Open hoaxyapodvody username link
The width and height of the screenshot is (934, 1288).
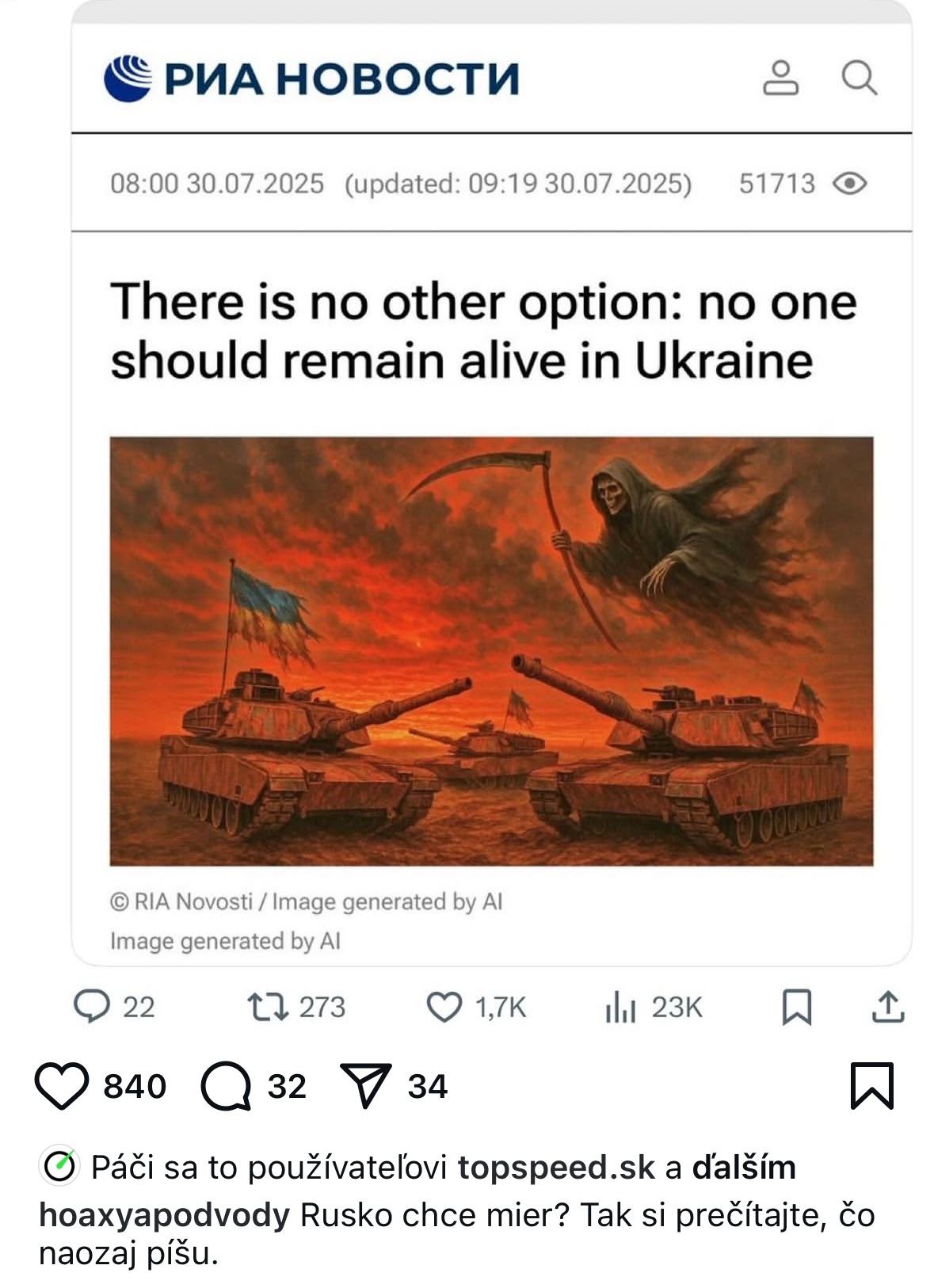point(165,1215)
